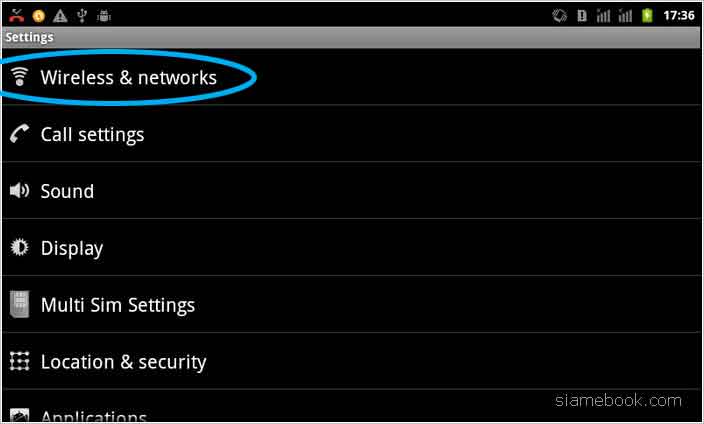Open Location & security settings
Viewport: 704px width, 424px height.
click(352, 361)
